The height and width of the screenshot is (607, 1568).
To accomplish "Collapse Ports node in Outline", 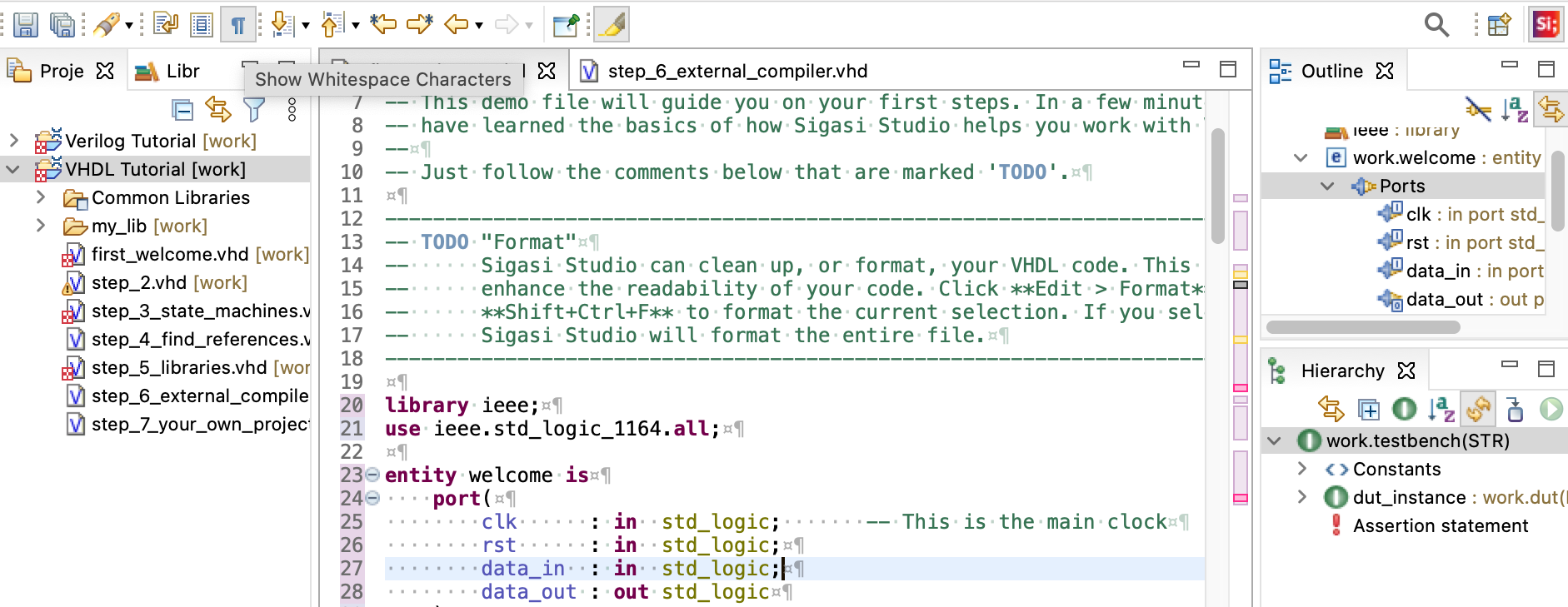I will click(x=1328, y=186).
